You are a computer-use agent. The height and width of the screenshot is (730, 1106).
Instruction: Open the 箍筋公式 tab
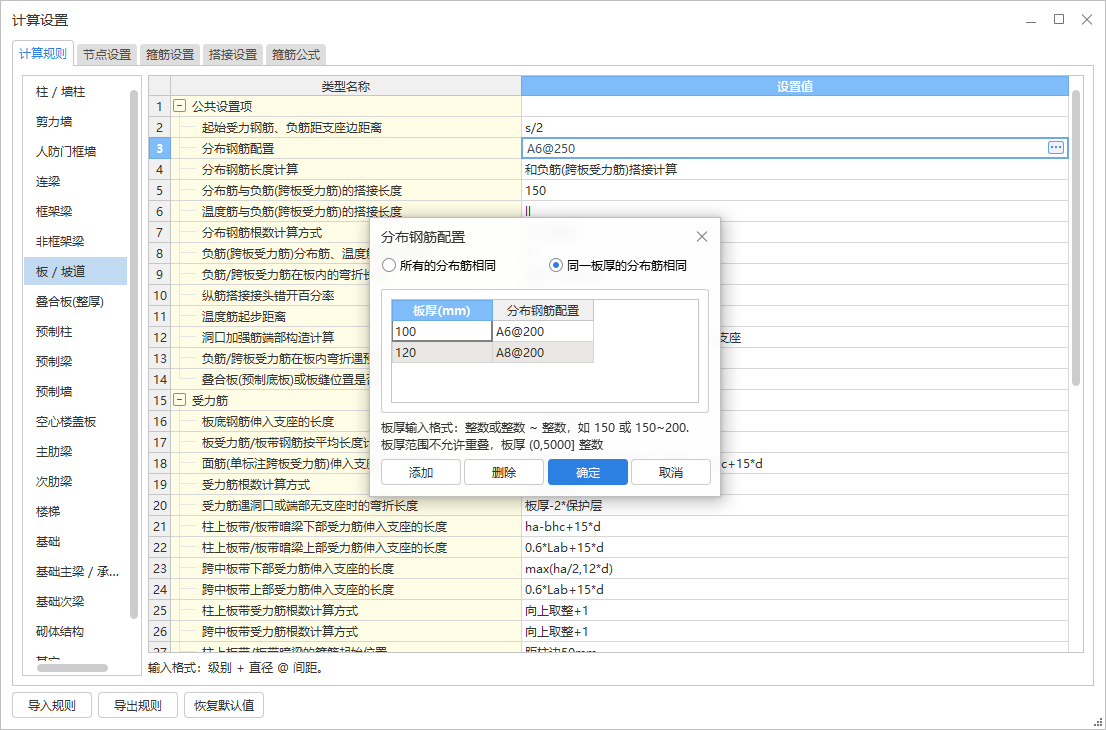tap(297, 55)
